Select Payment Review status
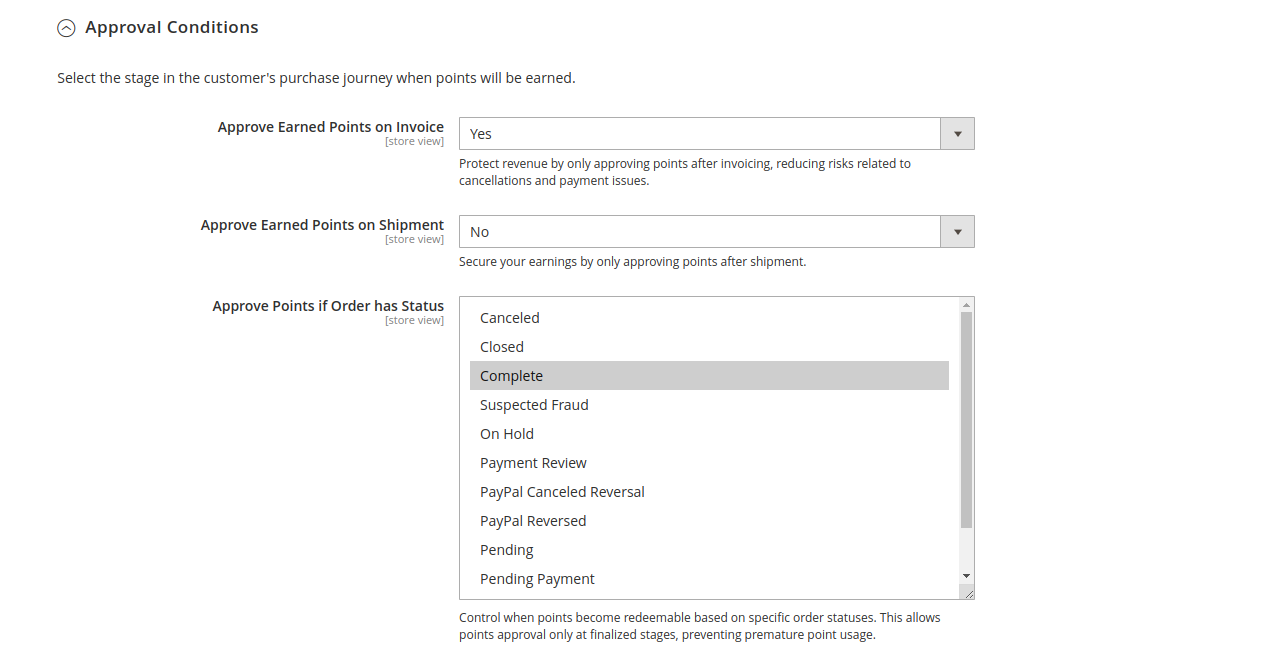Screen dimensions: 1287x666 [x=533, y=462]
